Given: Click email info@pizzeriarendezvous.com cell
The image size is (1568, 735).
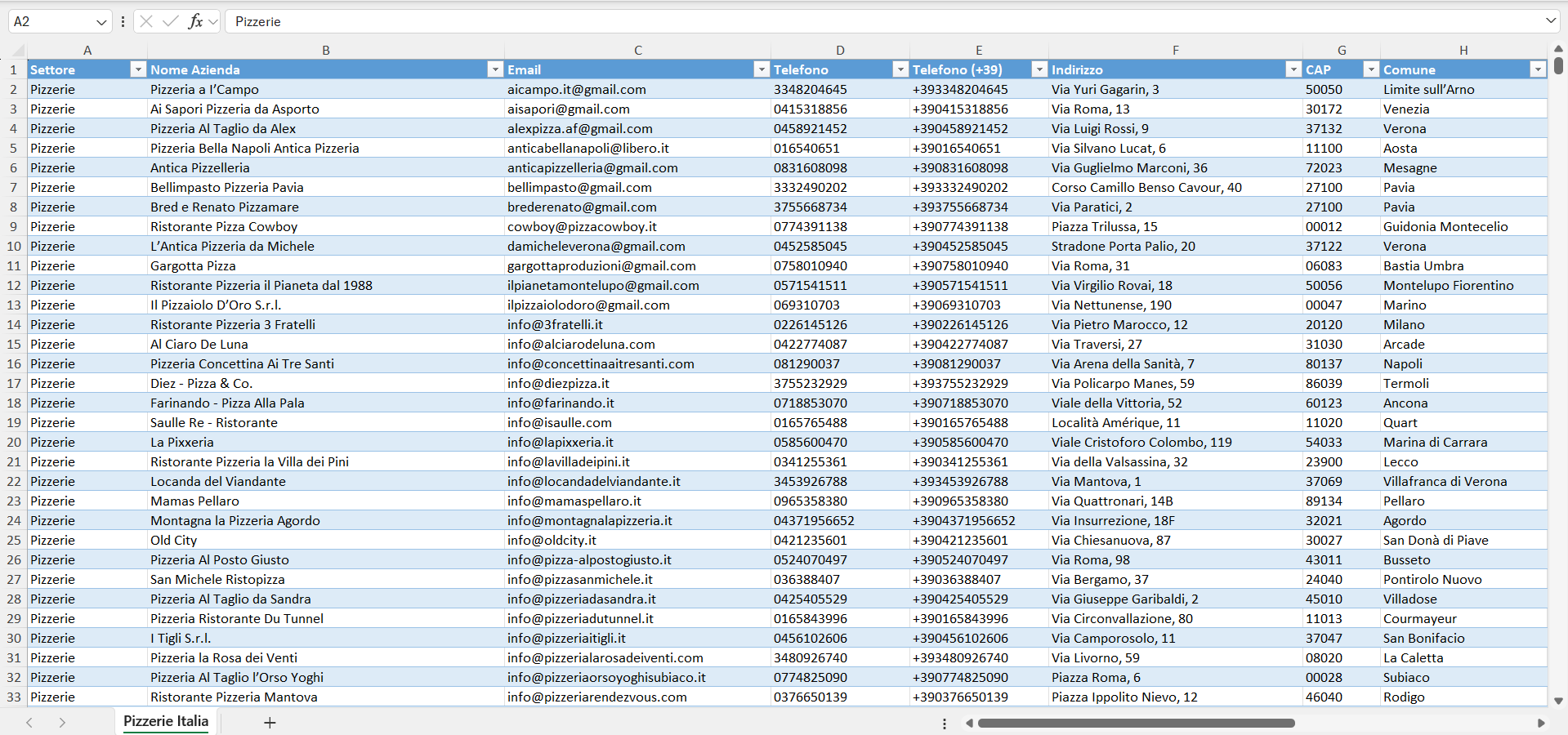Looking at the screenshot, I should click(637, 697).
